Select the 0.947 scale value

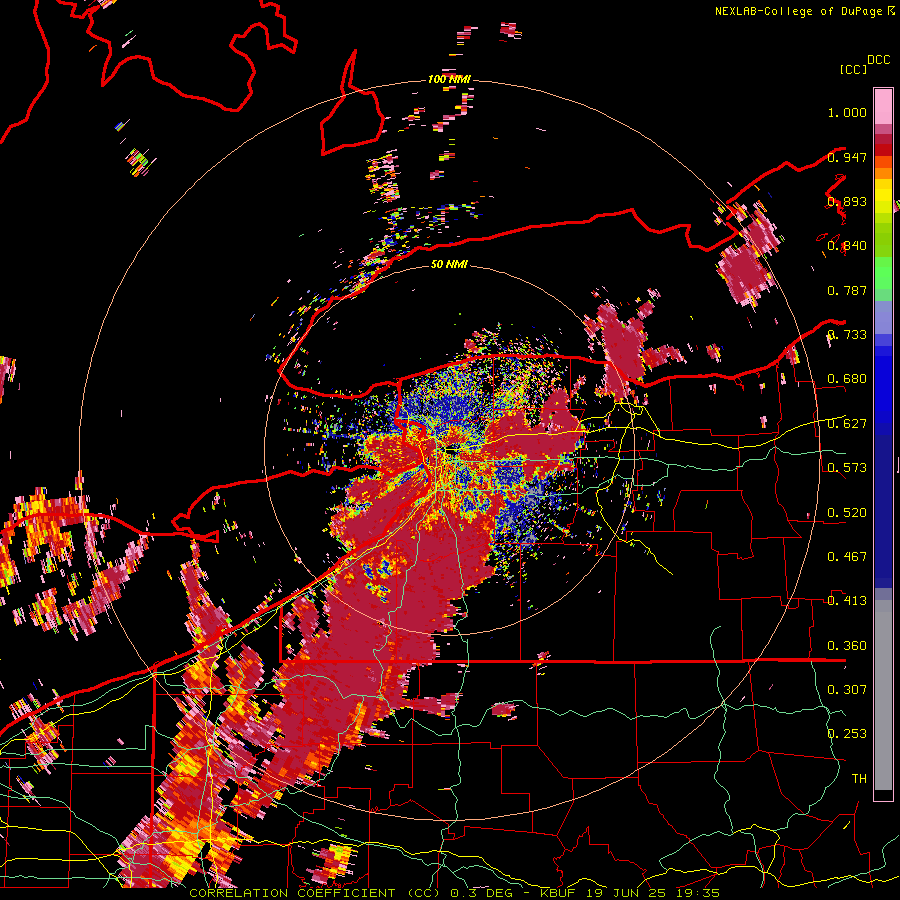[847, 157]
